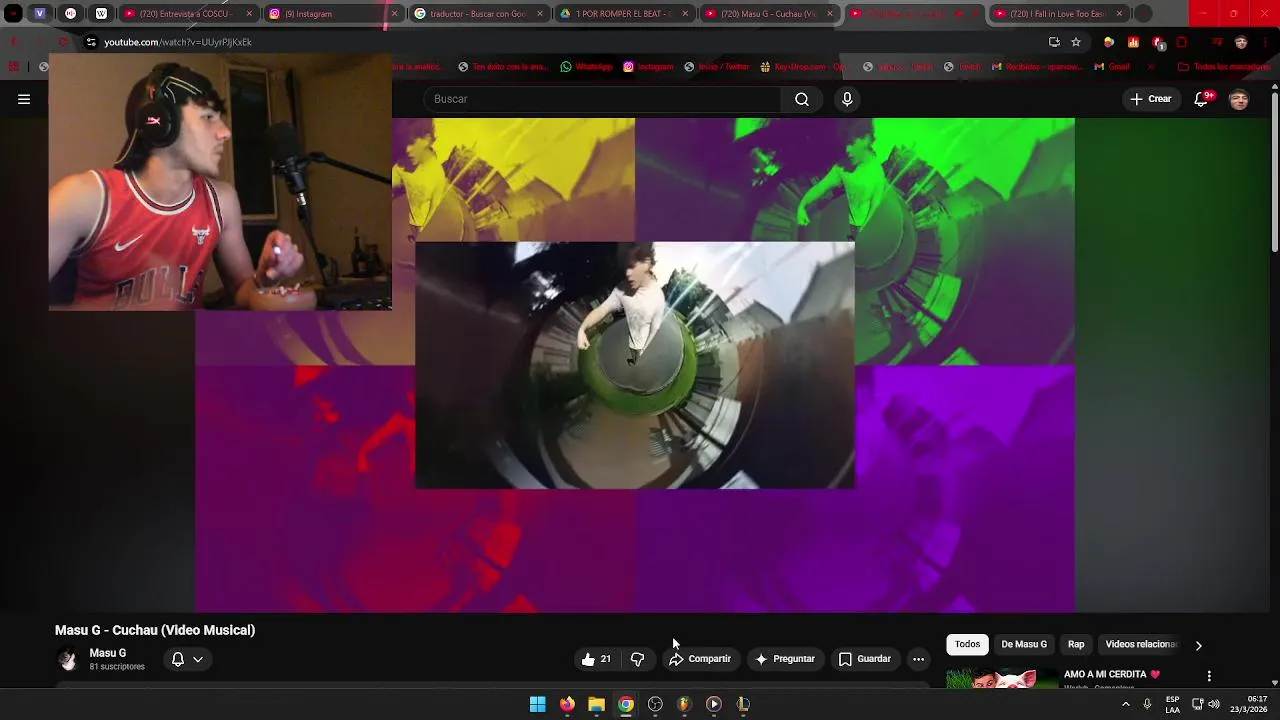Open the Windows Start menu
This screenshot has width=1280, height=720.
(538, 704)
